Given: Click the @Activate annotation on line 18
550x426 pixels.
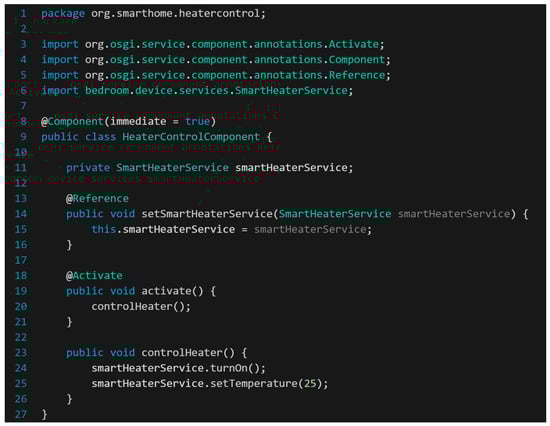Looking at the screenshot, I should pyautogui.click(x=94, y=276).
